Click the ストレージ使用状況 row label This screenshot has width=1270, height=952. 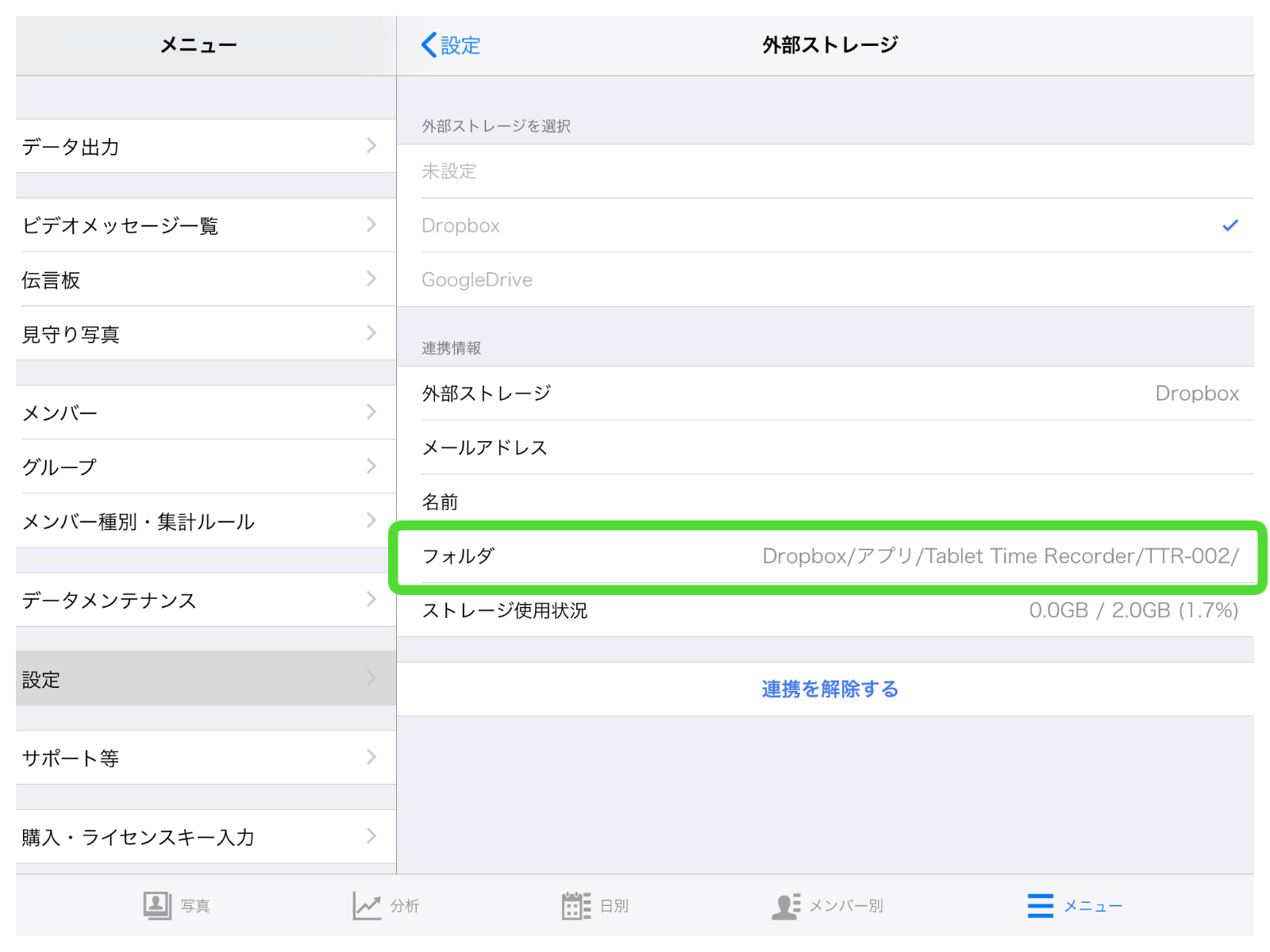click(505, 610)
